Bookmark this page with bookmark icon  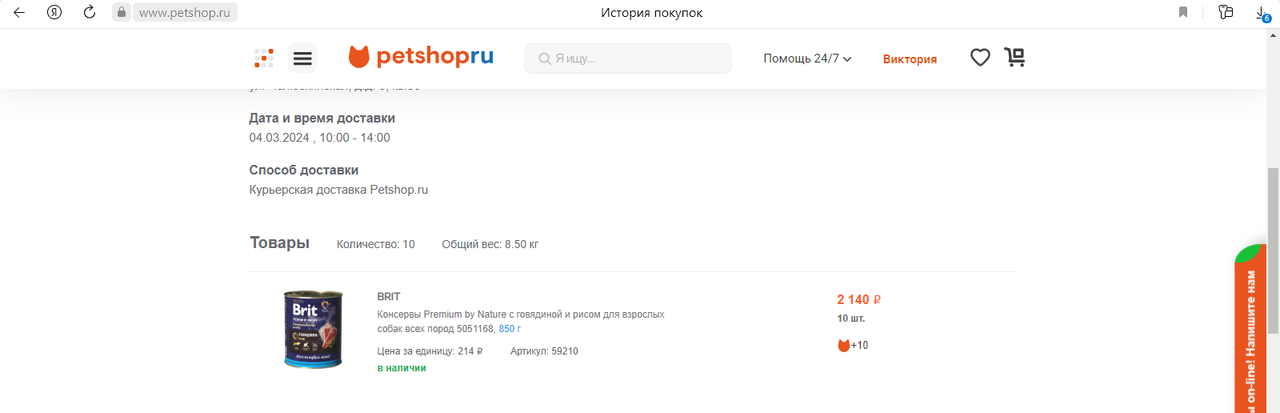click(x=1183, y=12)
